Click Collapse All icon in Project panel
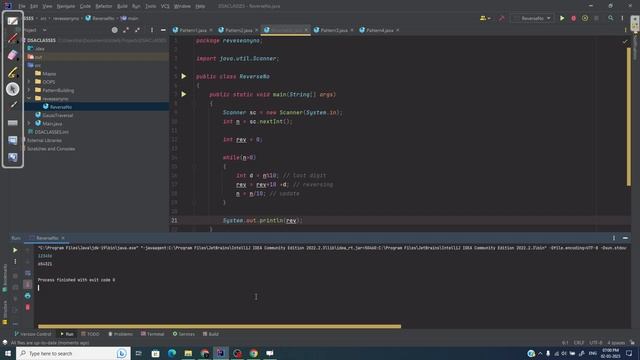The width and height of the screenshot is (640, 360). 137,30
